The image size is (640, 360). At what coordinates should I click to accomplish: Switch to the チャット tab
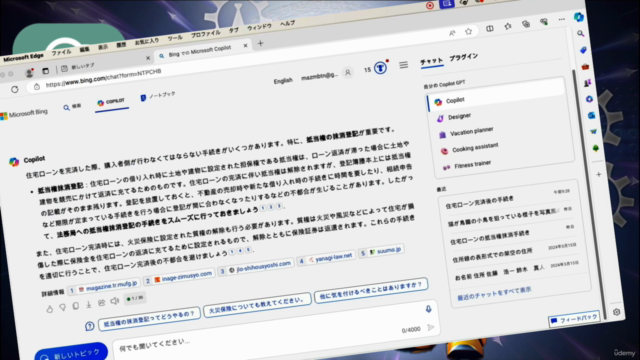432,61
